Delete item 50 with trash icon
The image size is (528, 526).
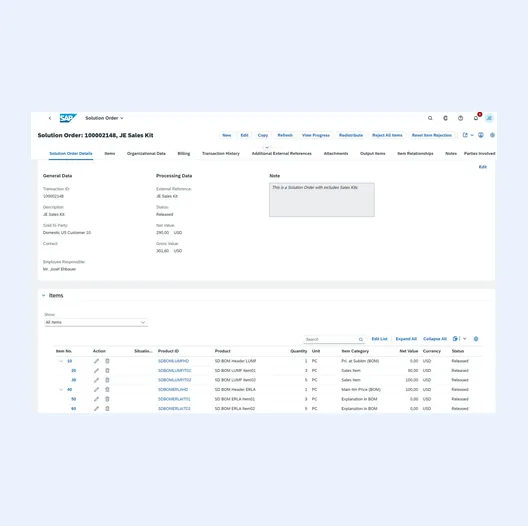pyautogui.click(x=107, y=399)
